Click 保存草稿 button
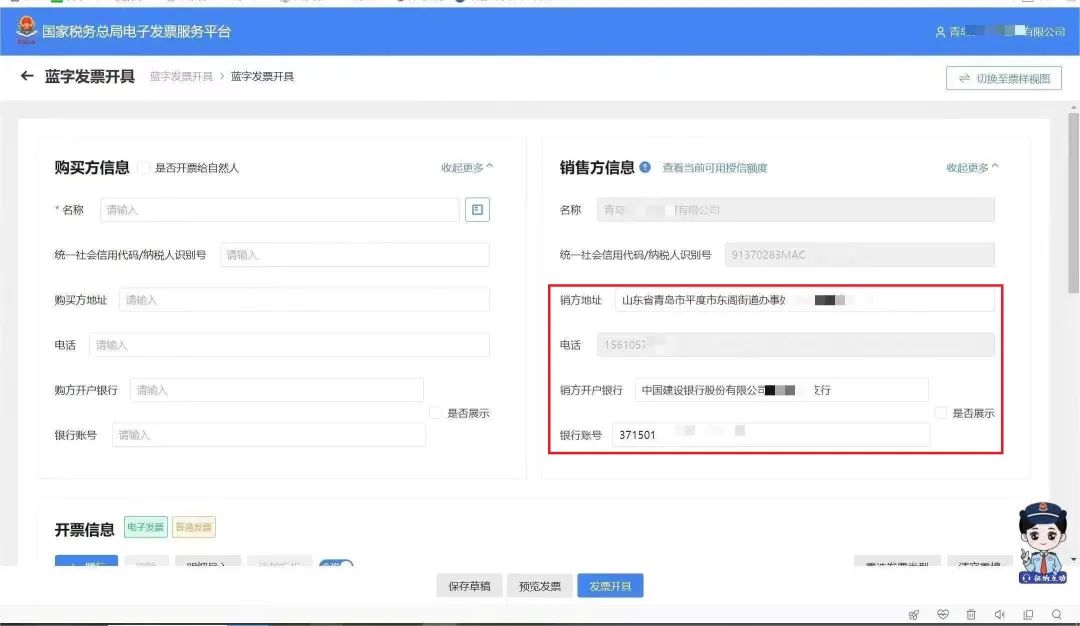Viewport: 1080px width, 626px height. click(x=469, y=586)
